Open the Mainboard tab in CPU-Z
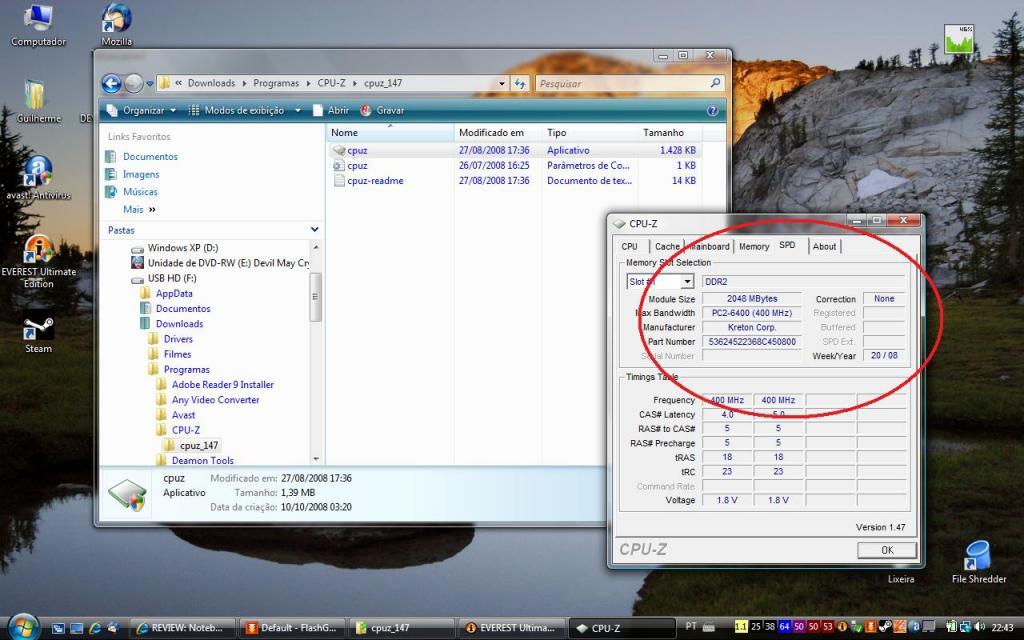The image size is (1024, 640). coord(709,246)
